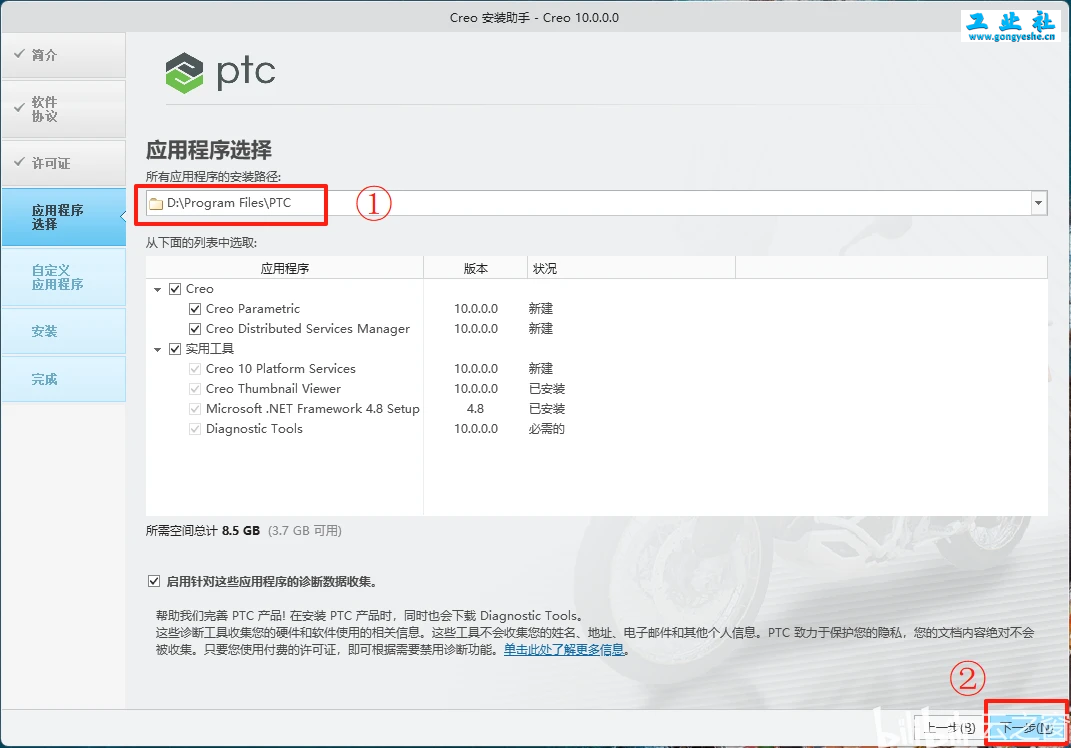Click the PTC logo
The height and width of the screenshot is (748, 1071).
[x=221, y=72]
